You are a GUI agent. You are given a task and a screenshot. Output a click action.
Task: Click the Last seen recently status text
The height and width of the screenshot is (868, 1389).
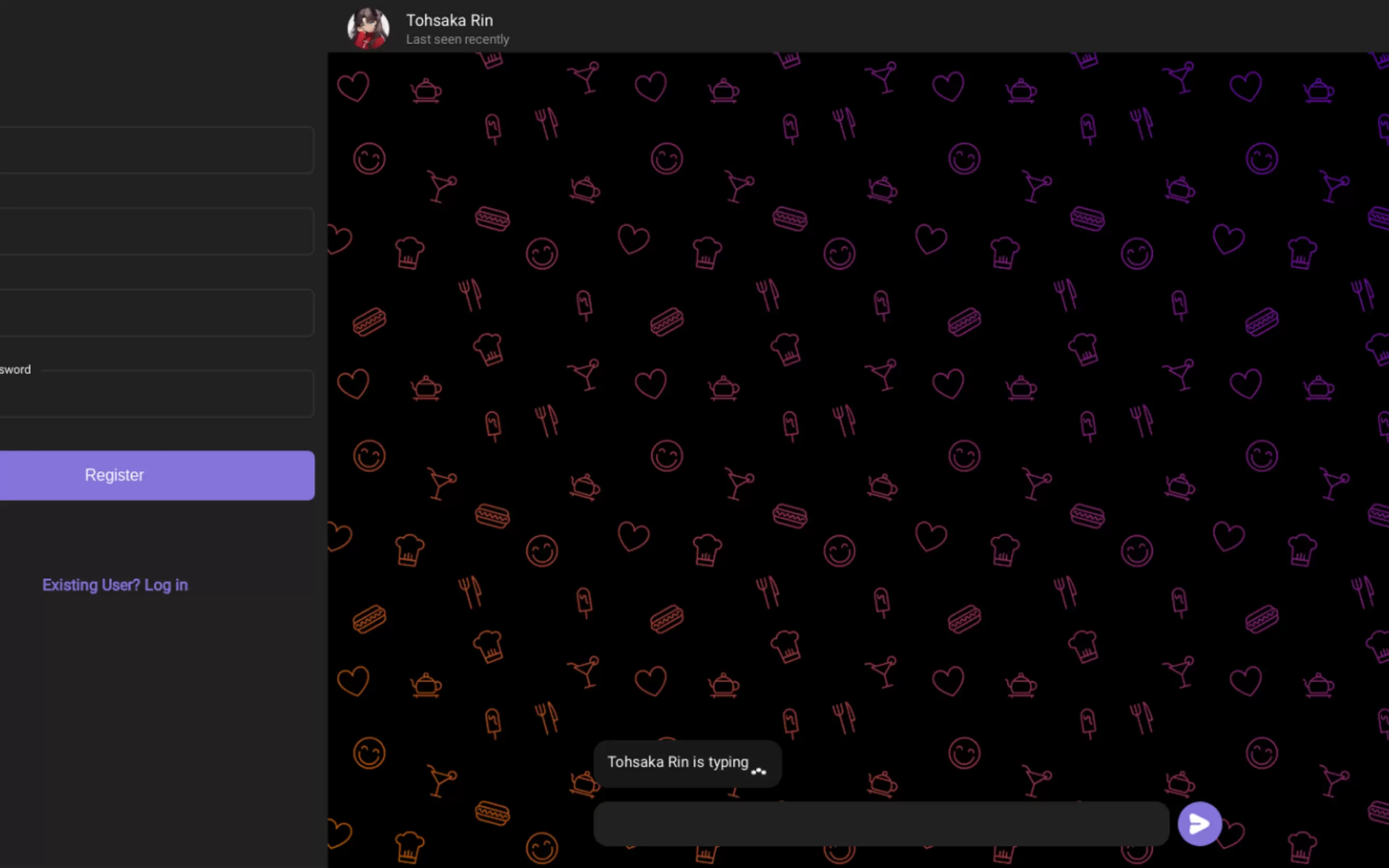(x=457, y=39)
